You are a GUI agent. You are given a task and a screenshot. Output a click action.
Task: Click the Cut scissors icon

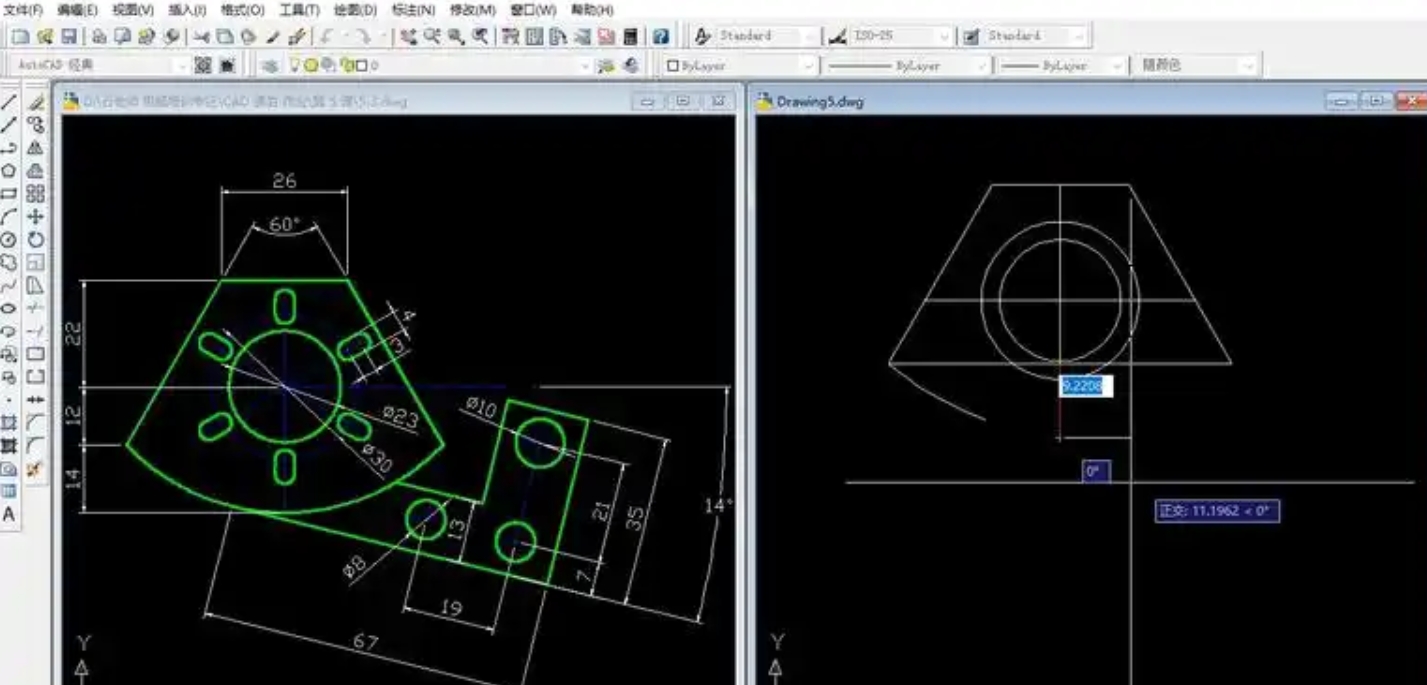201,37
